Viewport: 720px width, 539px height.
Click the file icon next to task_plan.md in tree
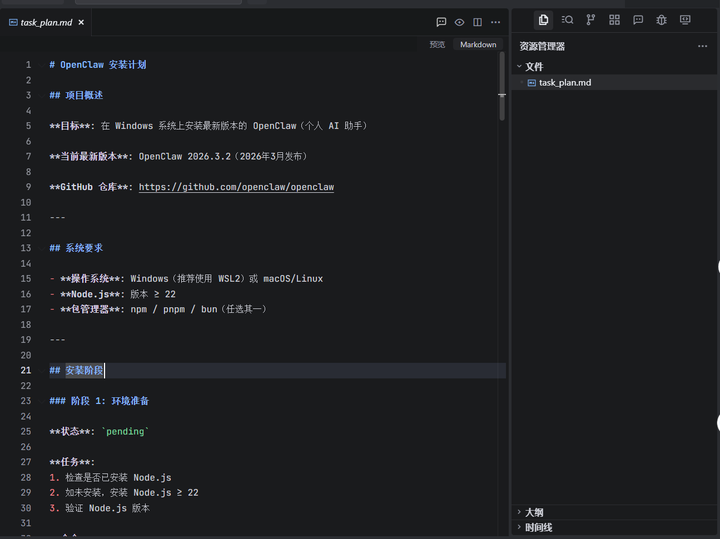pyautogui.click(x=532, y=83)
